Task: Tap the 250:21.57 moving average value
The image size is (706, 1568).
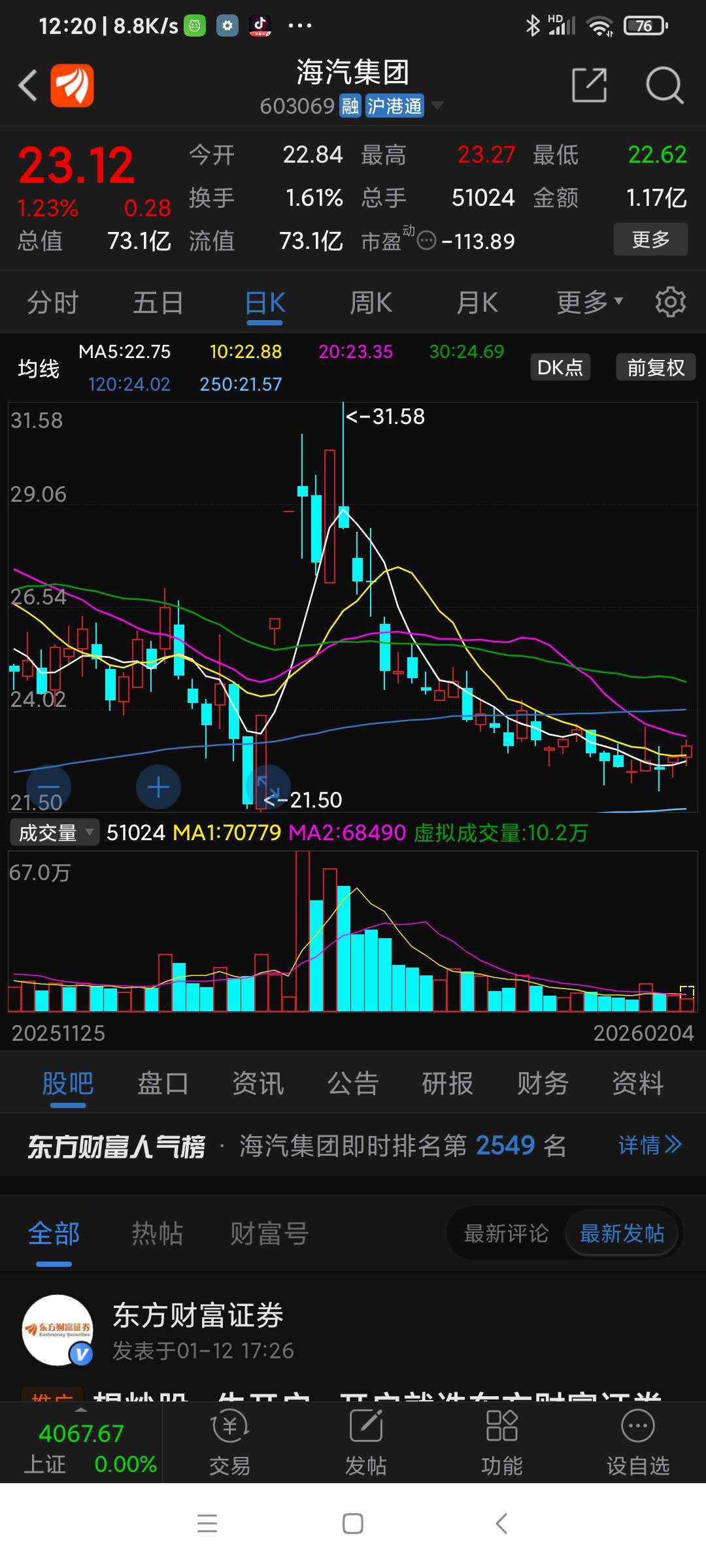Action: [x=241, y=384]
